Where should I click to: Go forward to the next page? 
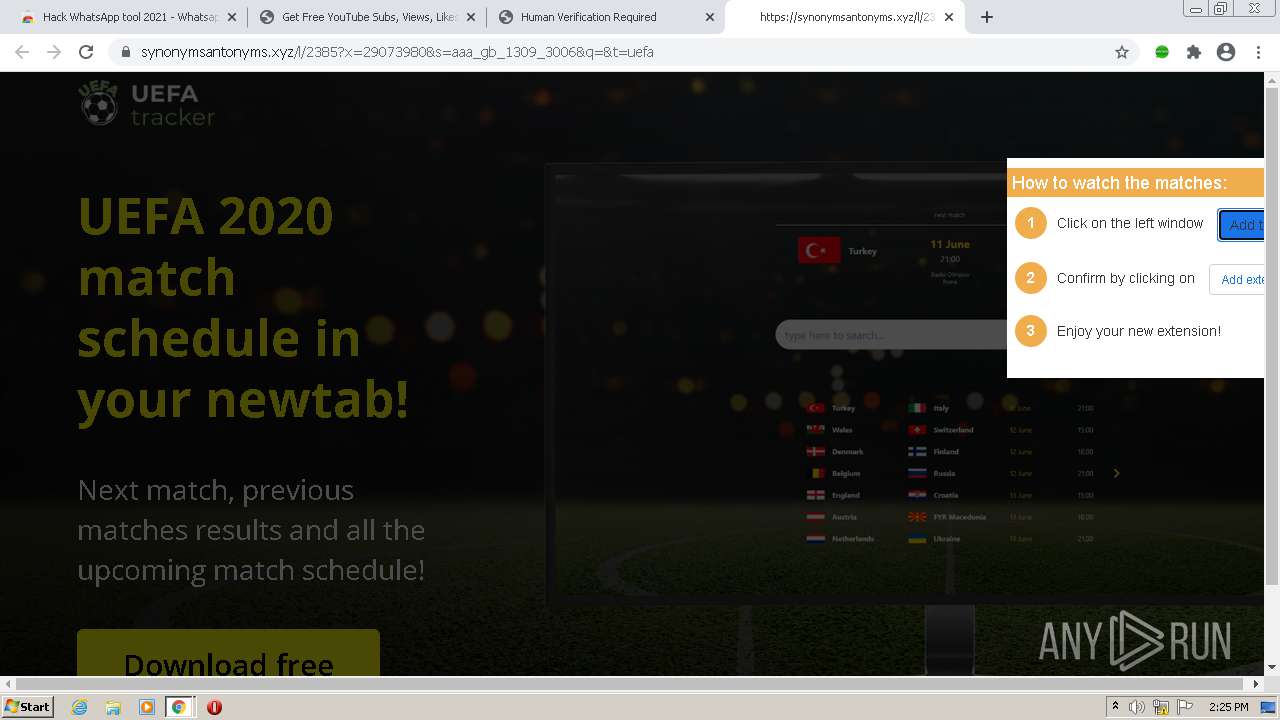[54, 52]
